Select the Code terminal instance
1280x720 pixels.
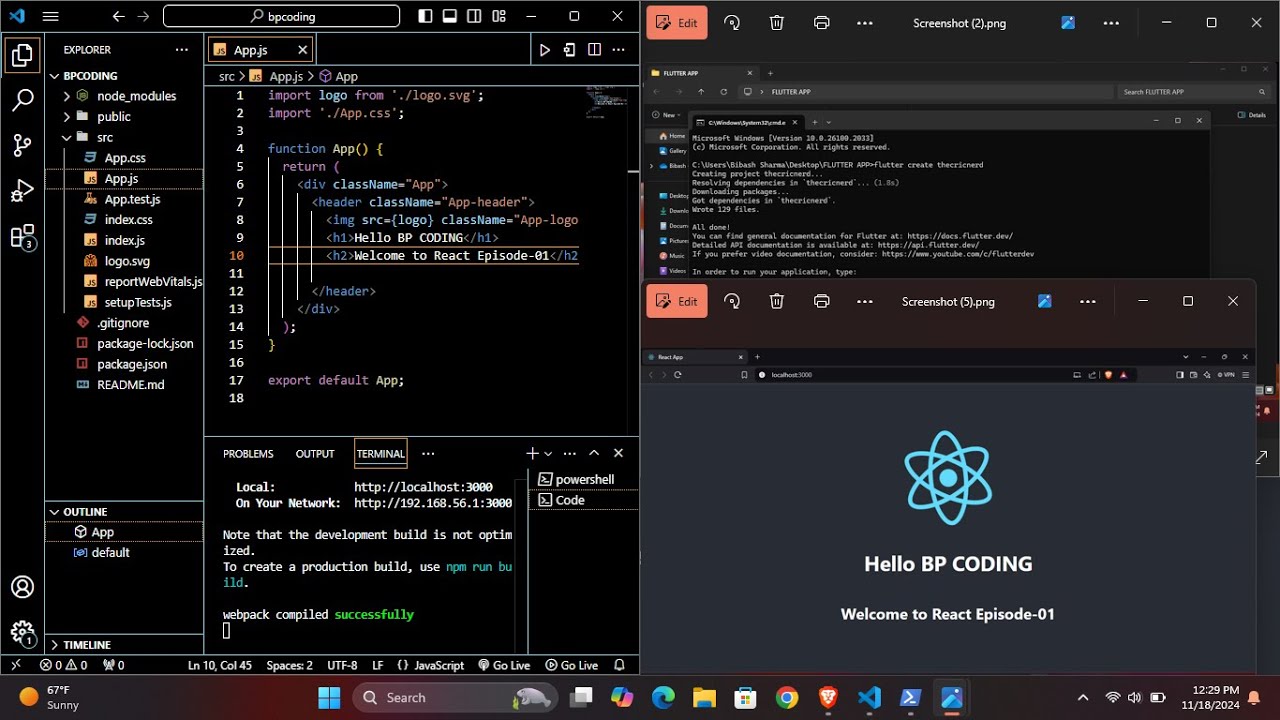pos(584,500)
